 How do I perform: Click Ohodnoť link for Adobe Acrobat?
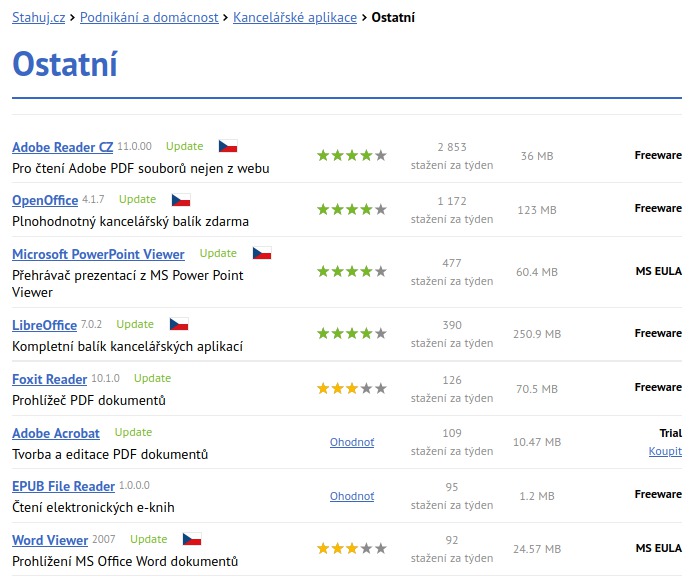[x=352, y=442]
